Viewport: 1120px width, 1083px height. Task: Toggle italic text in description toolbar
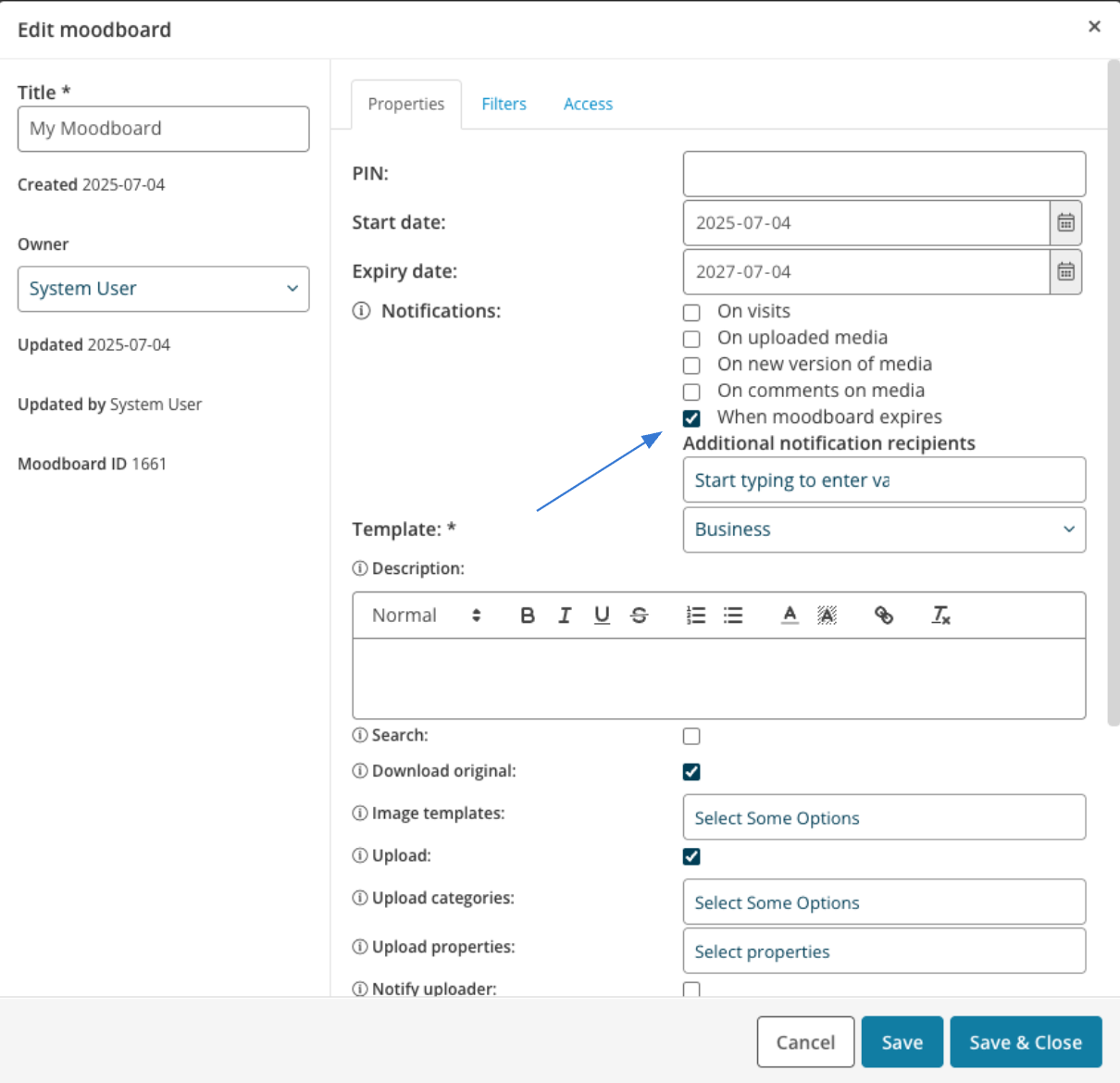[565, 616]
